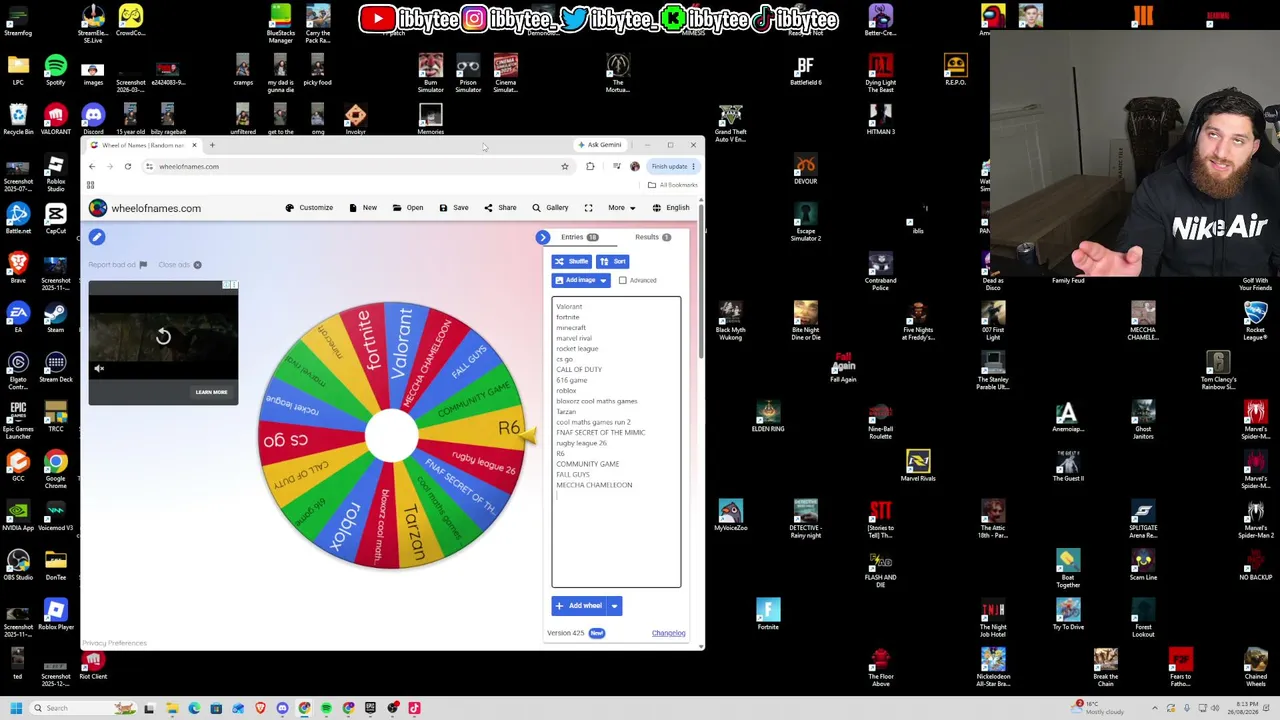
Task: Open Chrome media controls icon
Action: tap(616, 167)
